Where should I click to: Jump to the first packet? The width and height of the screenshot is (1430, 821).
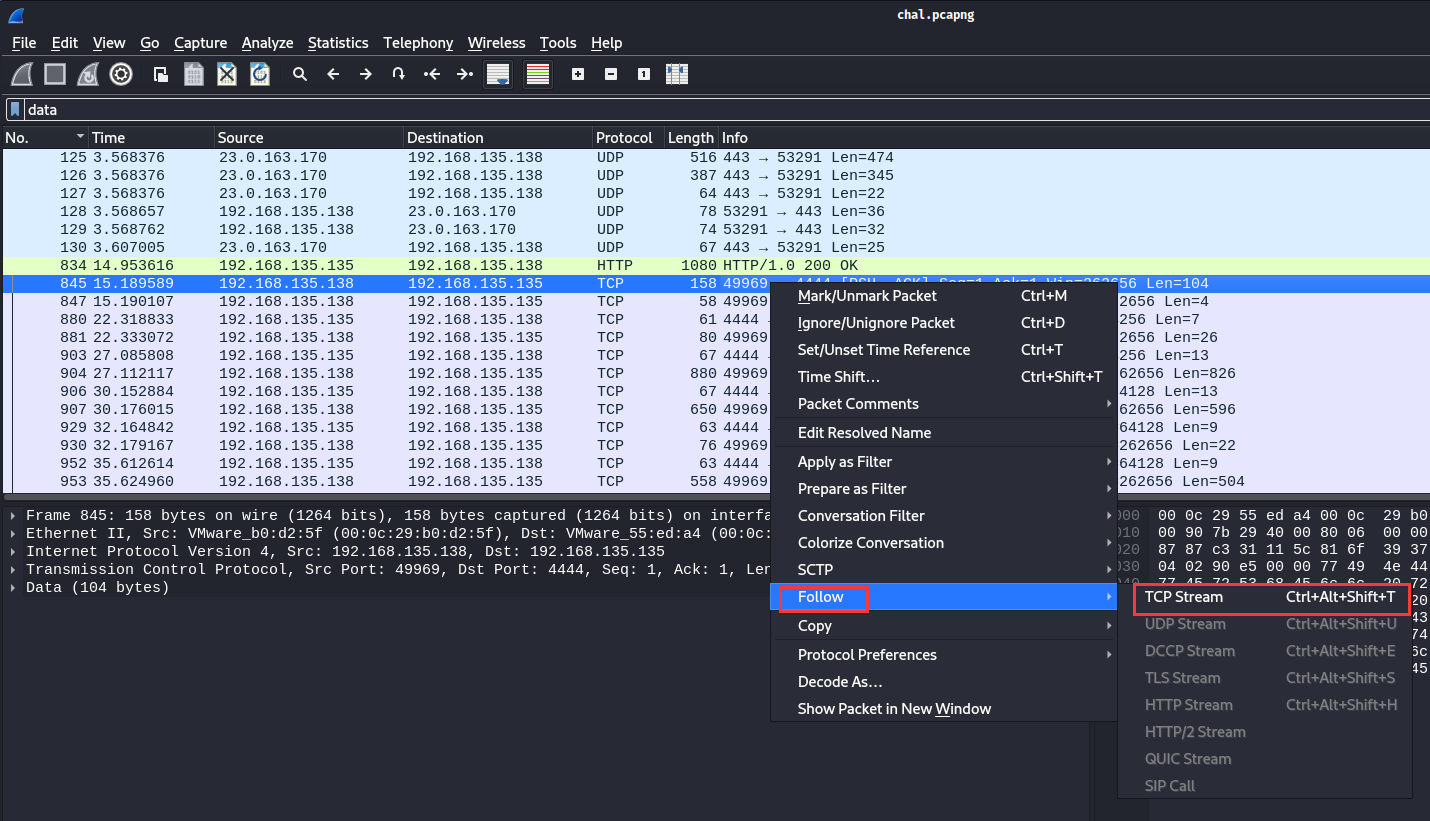tap(431, 74)
